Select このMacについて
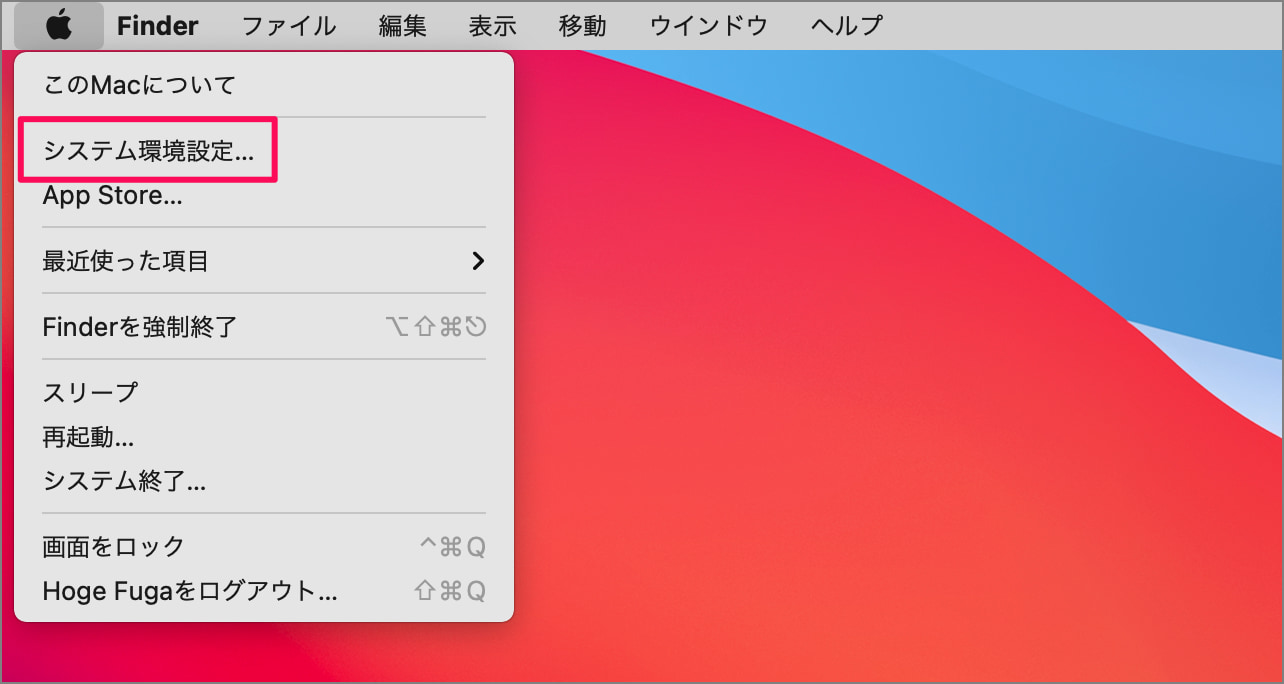The width and height of the screenshot is (1284, 684). (x=138, y=84)
